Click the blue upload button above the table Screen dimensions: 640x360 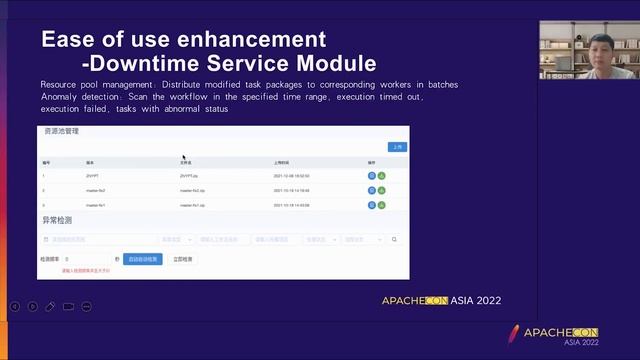click(x=397, y=147)
